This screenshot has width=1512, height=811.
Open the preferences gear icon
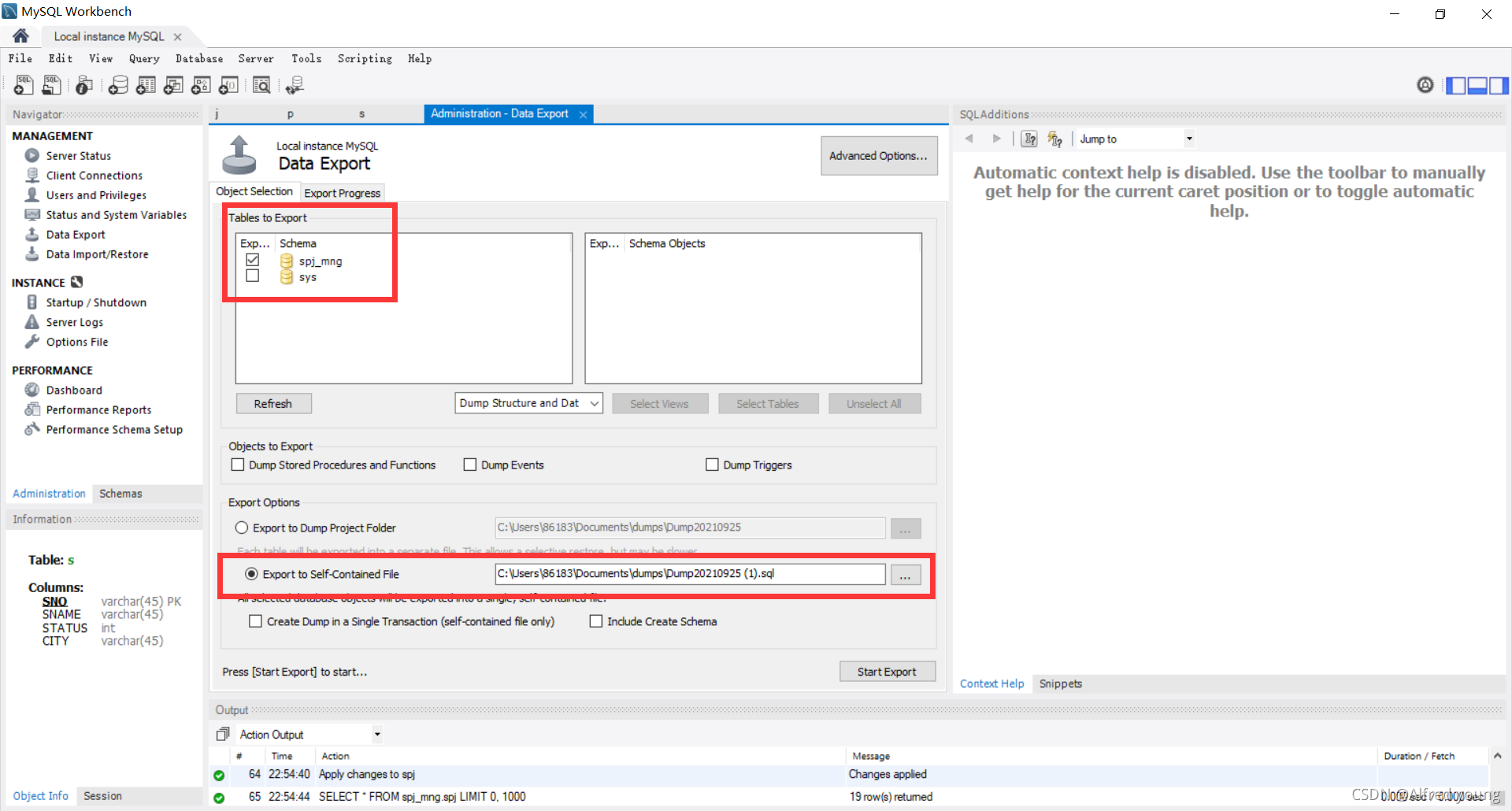point(1425,85)
